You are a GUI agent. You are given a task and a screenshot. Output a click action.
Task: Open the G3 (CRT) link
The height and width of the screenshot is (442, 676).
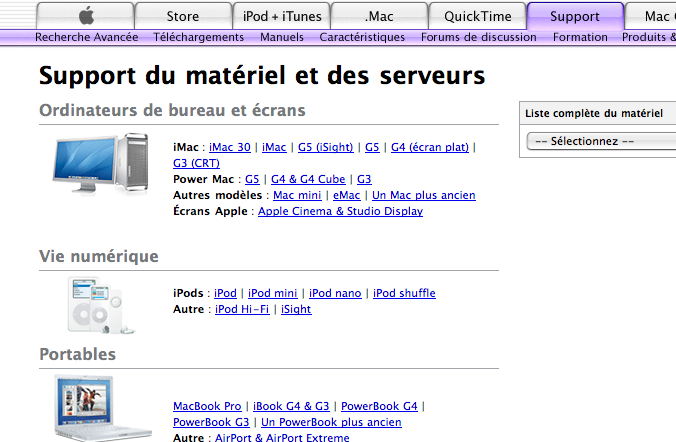[x=196, y=163]
